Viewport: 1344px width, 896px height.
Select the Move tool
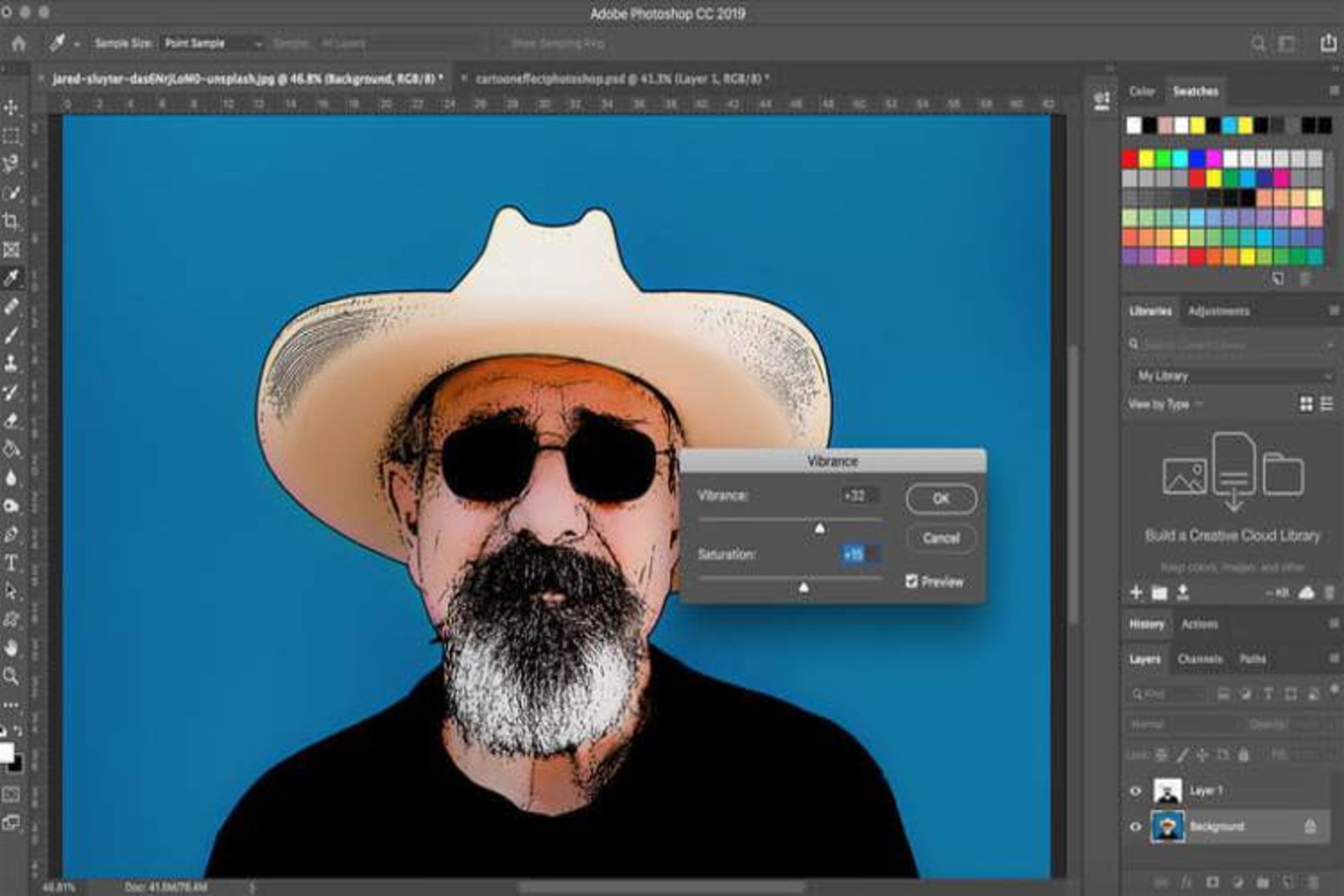[x=11, y=107]
